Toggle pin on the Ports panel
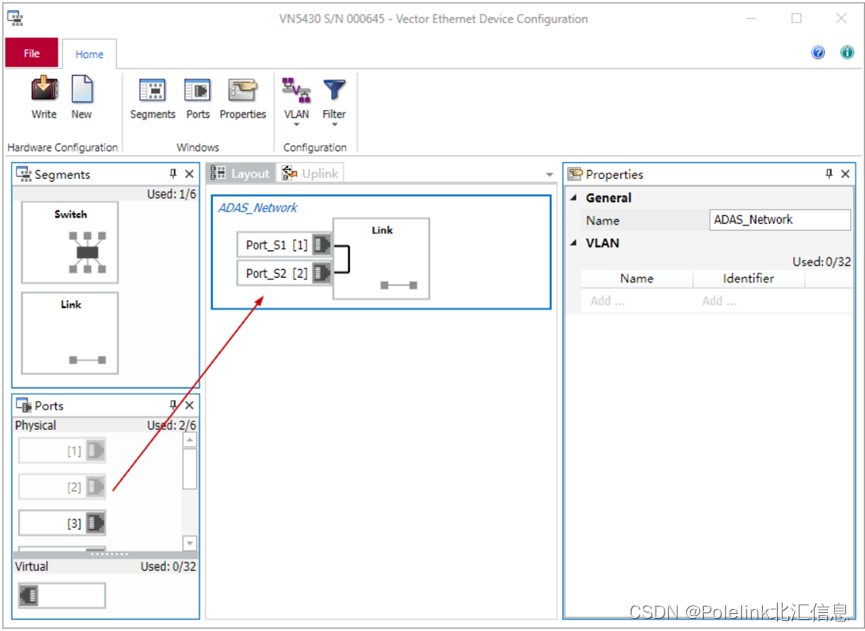The width and height of the screenshot is (865, 631). pyautogui.click(x=173, y=405)
